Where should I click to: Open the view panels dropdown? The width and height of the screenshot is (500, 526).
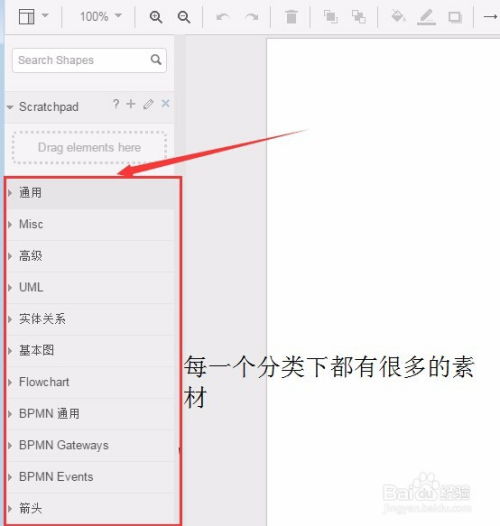[x=34, y=16]
